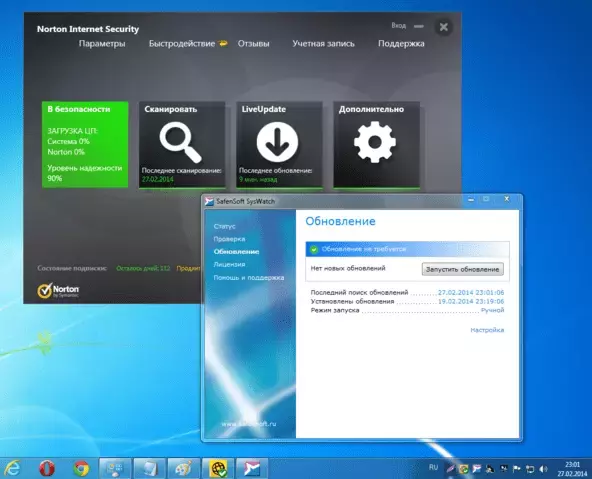Click the LiveUpdate download arrow icon
Viewport: 592px width, 479px height.
pos(278,142)
